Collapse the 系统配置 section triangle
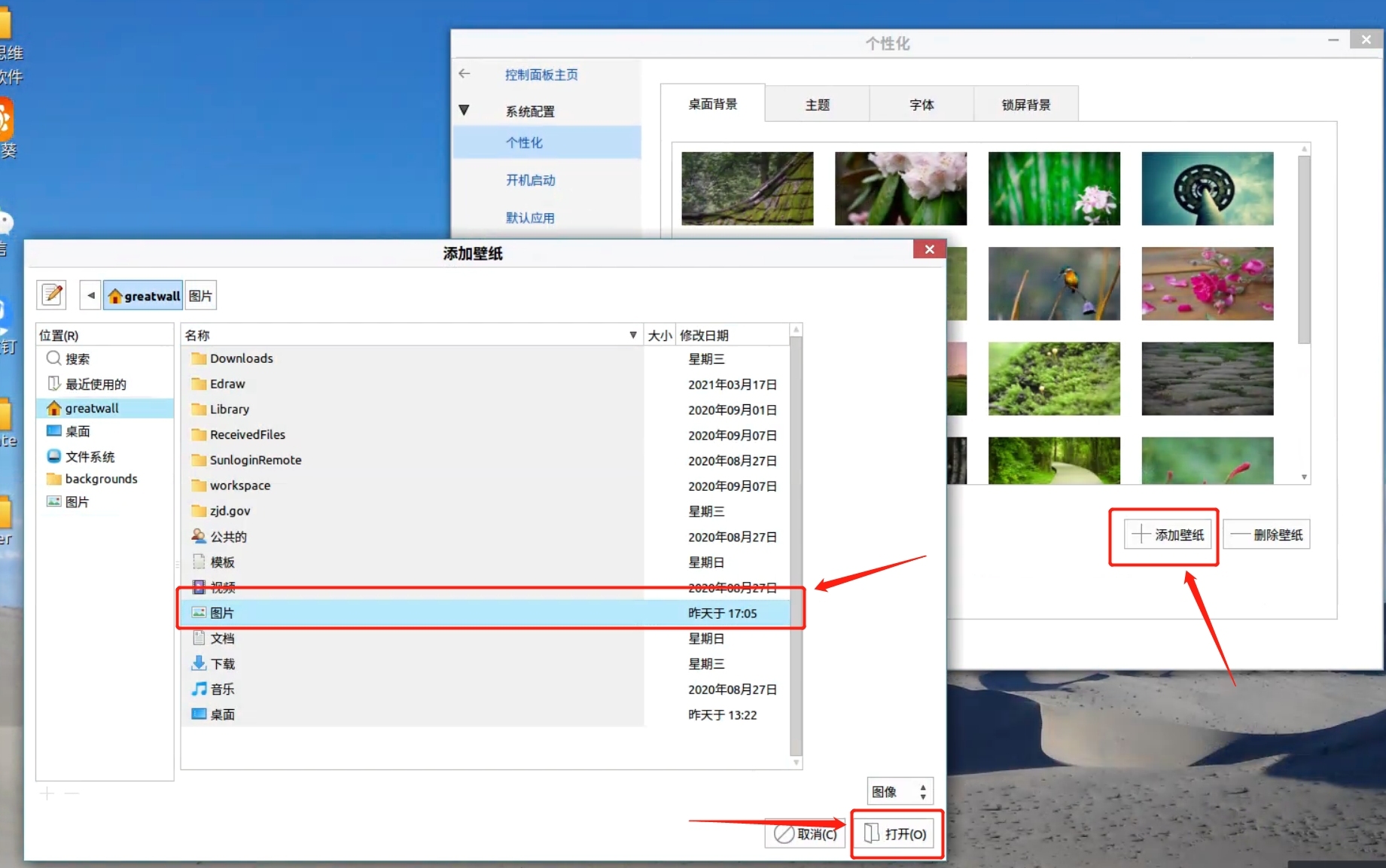The height and width of the screenshot is (868, 1386). [x=464, y=111]
